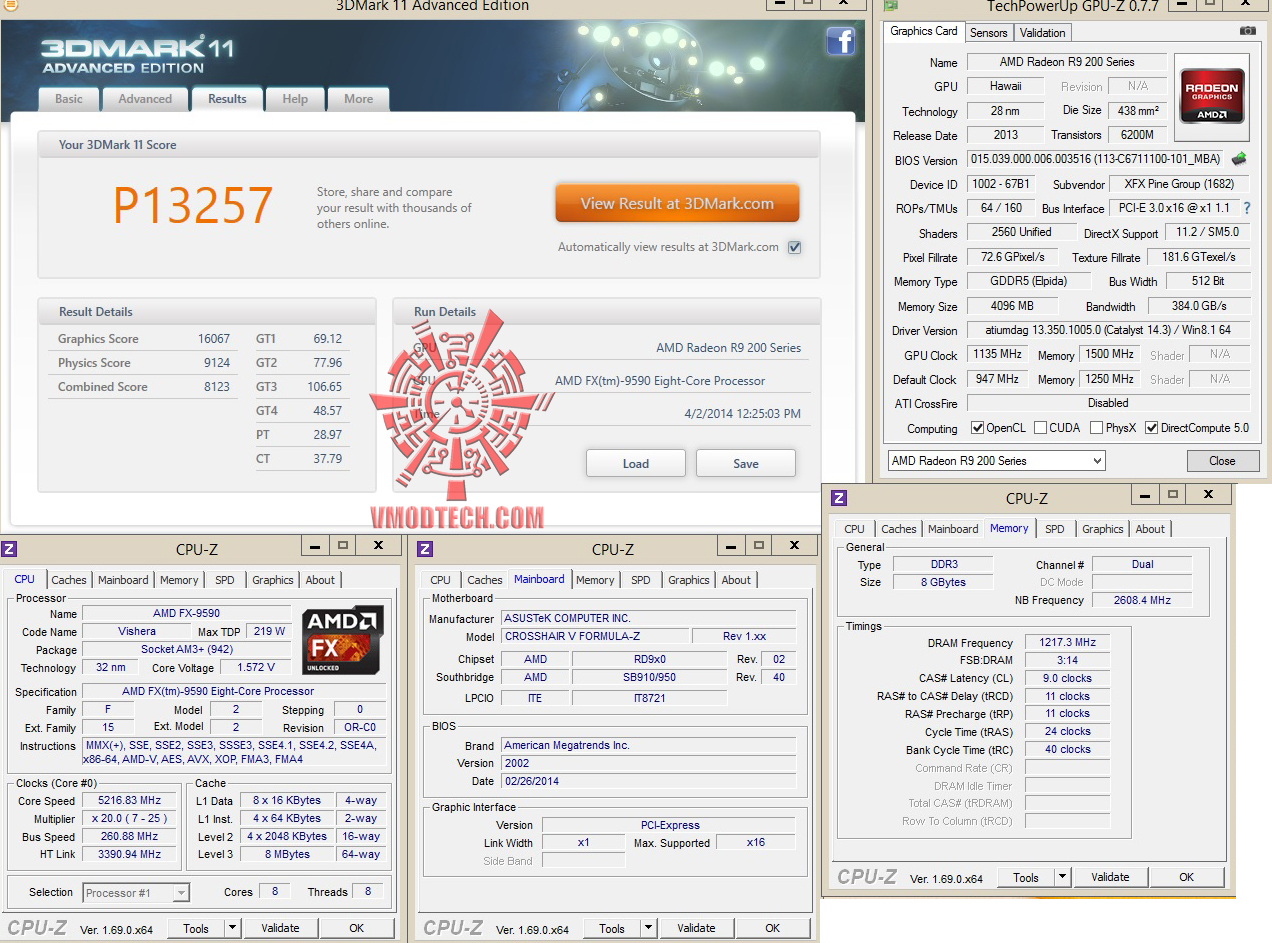Open the More tab in 3DMark 11
The height and width of the screenshot is (943, 1272).
(359, 99)
